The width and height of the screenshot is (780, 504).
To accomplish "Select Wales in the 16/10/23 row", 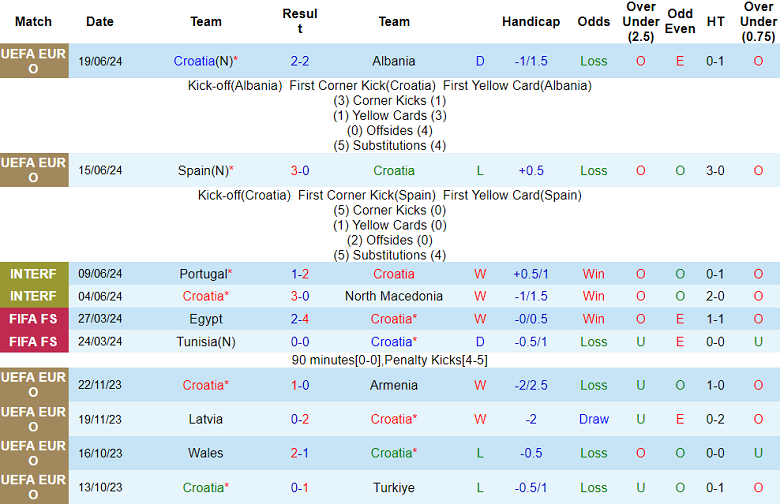I will coord(206,453).
